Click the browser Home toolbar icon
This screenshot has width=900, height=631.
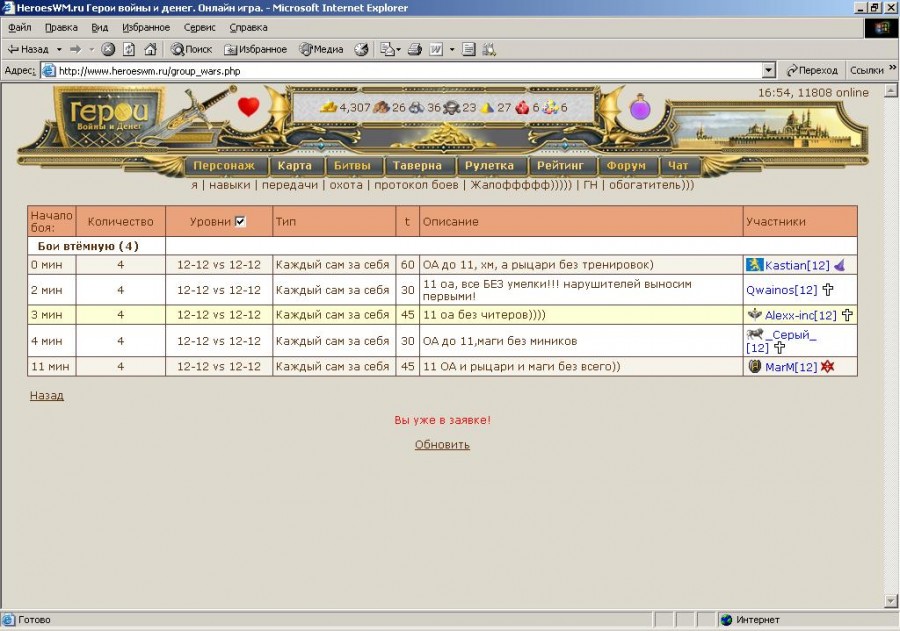click(x=150, y=49)
